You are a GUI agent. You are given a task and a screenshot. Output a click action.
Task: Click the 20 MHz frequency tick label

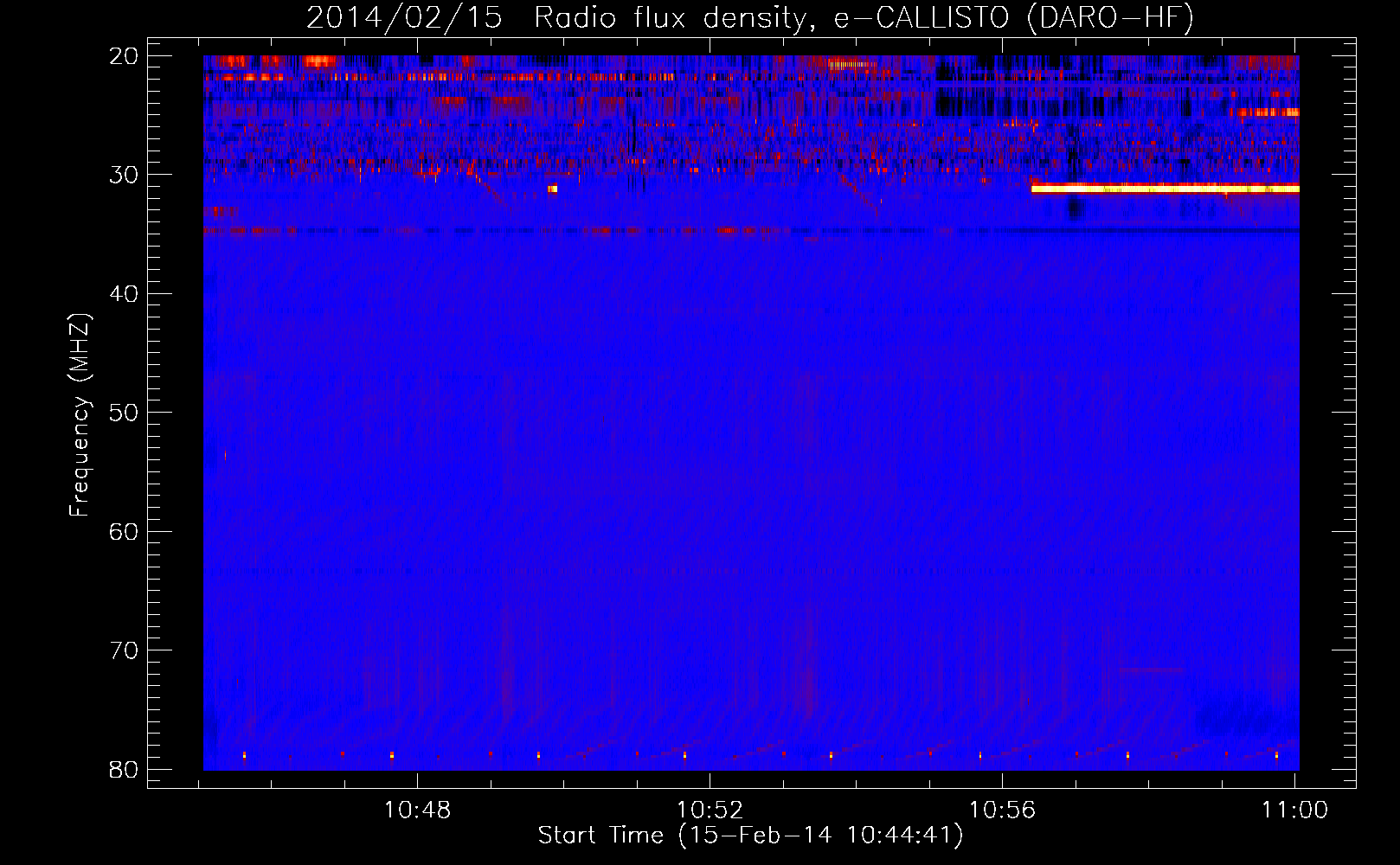(x=124, y=56)
